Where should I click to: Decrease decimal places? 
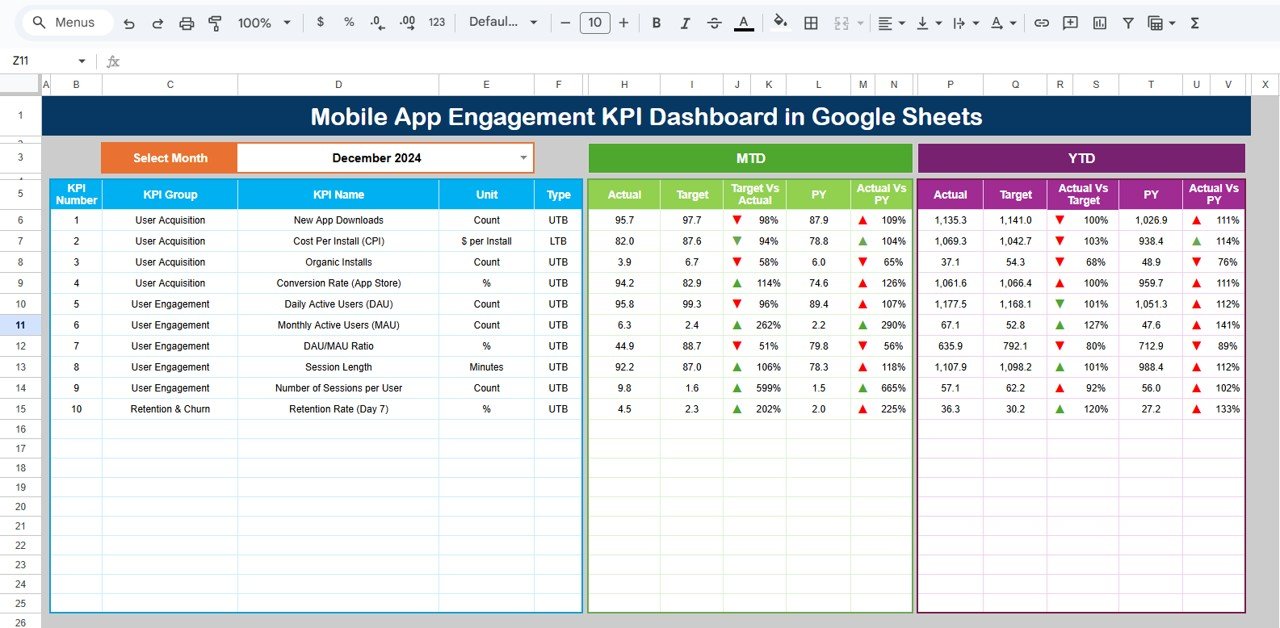(x=376, y=22)
